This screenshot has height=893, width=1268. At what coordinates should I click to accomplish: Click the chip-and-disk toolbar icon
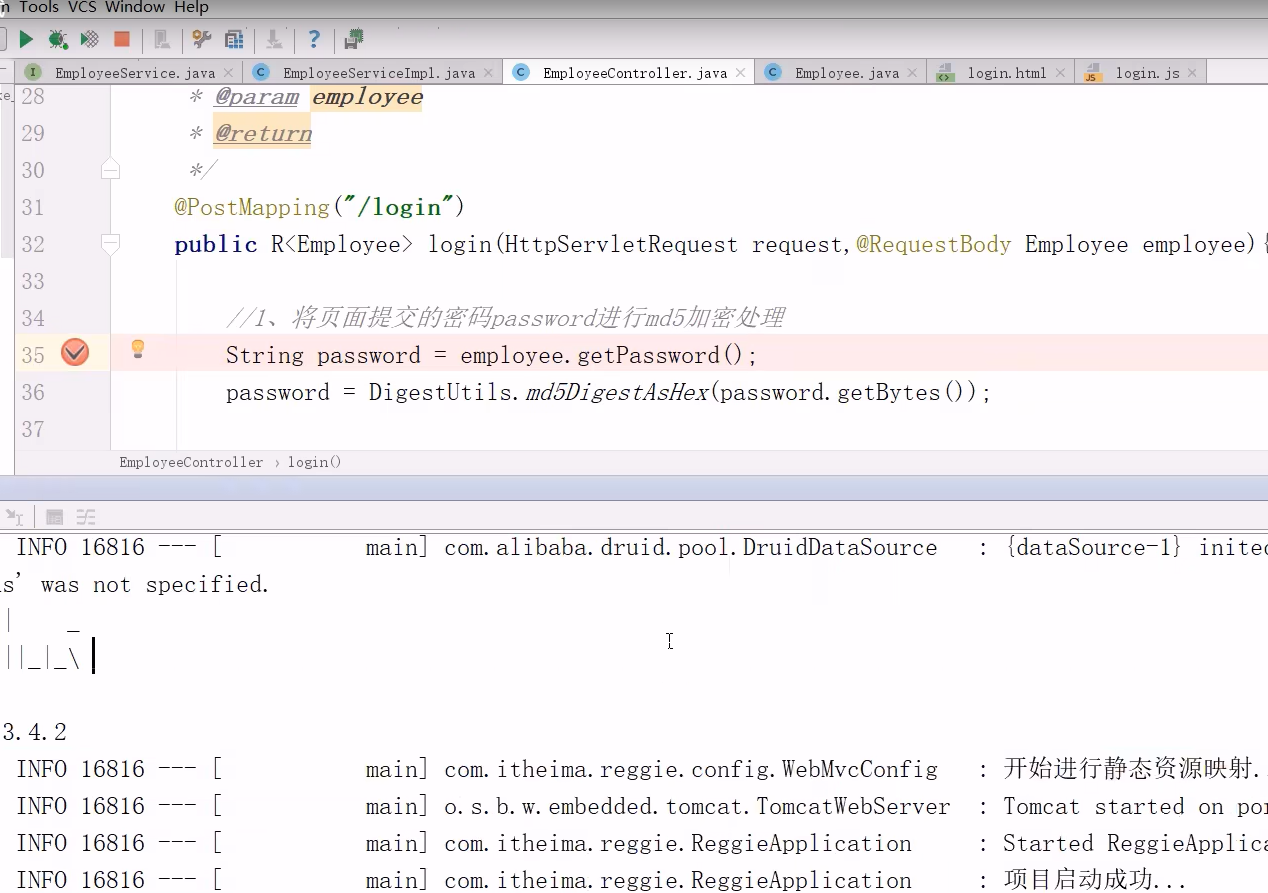point(354,39)
